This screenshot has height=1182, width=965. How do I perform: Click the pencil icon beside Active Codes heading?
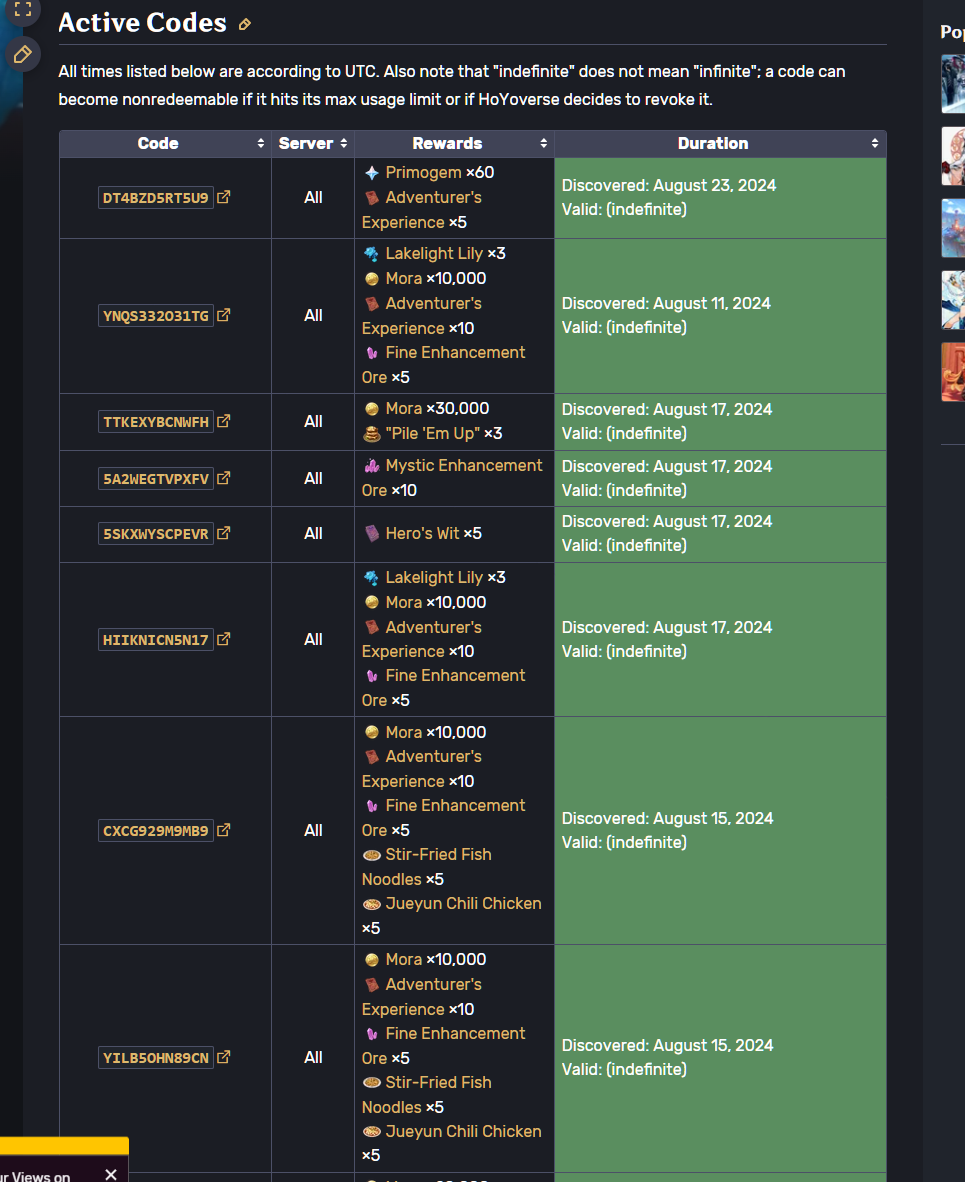245,24
